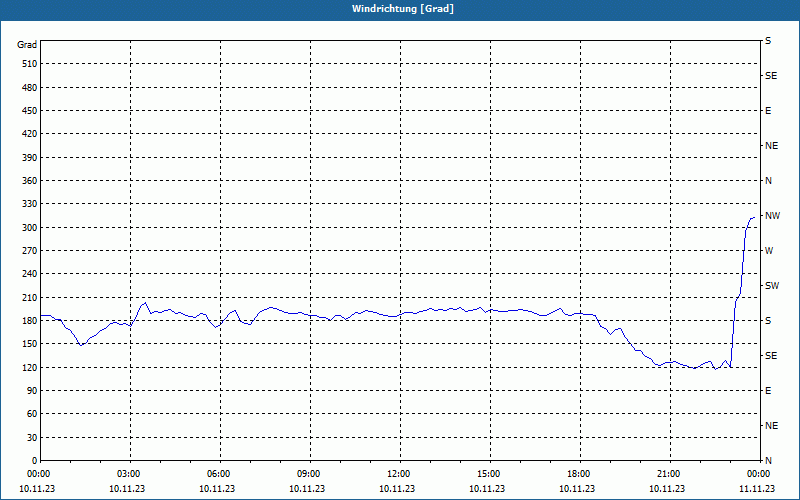The width and height of the screenshot is (800, 500).
Task: Select NE compass label between 390 and 420
Action: [x=771, y=146]
